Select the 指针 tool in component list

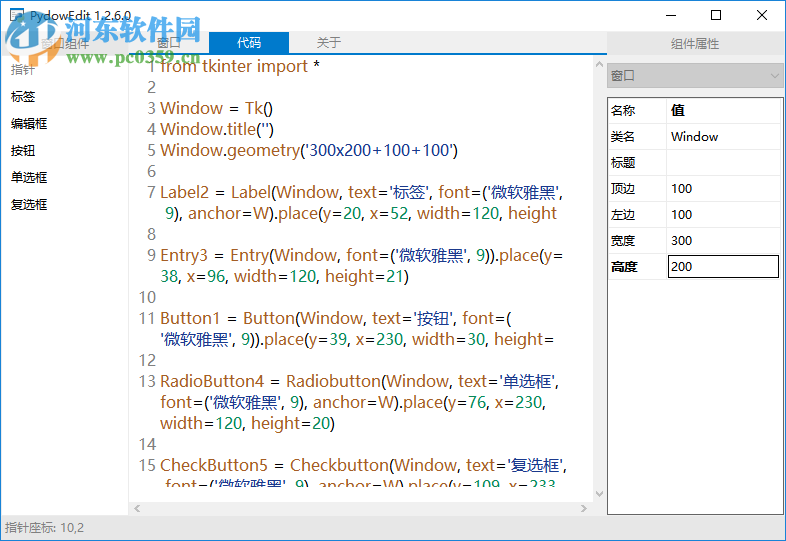point(23,70)
